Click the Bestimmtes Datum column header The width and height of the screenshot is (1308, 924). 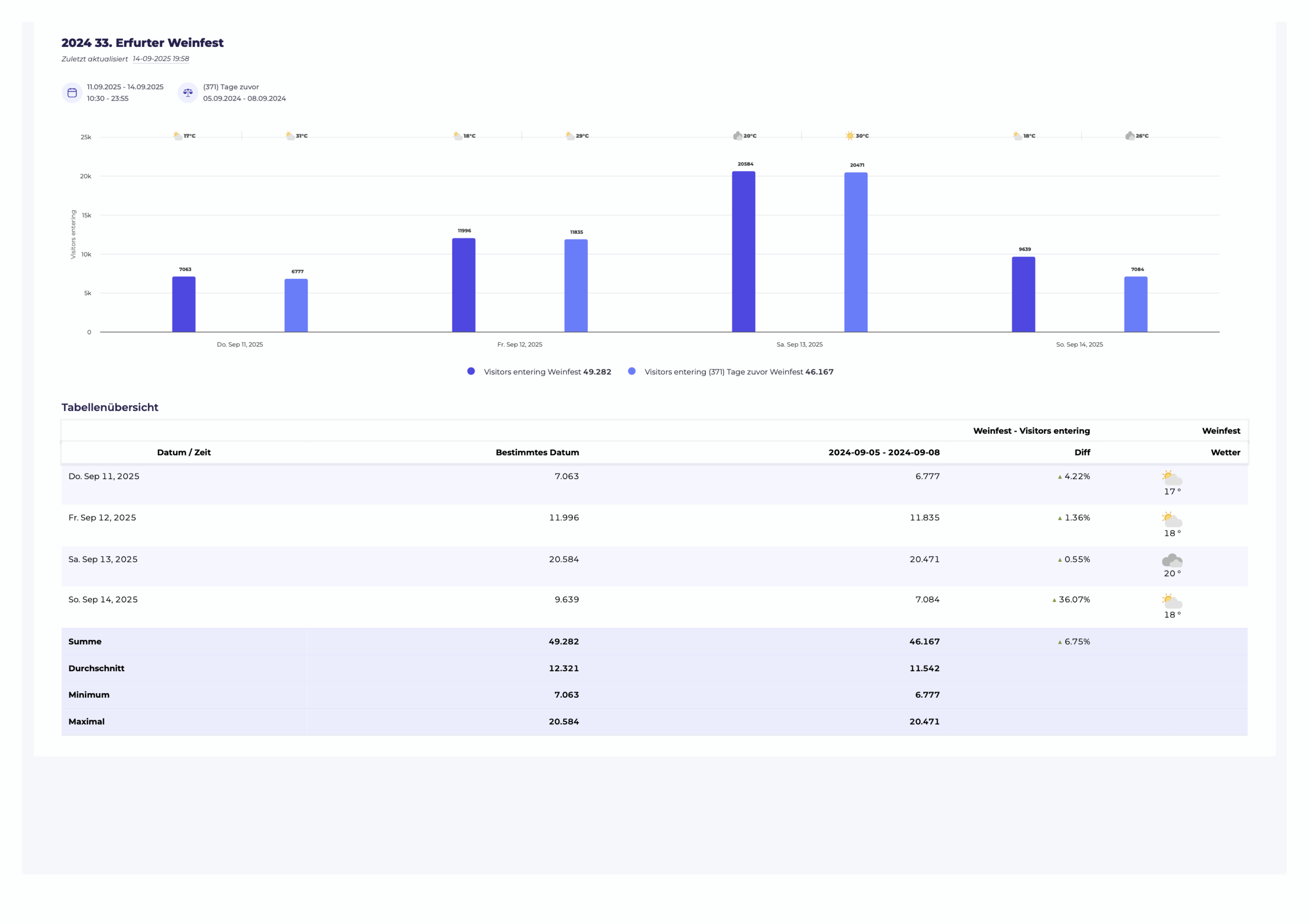(536, 453)
